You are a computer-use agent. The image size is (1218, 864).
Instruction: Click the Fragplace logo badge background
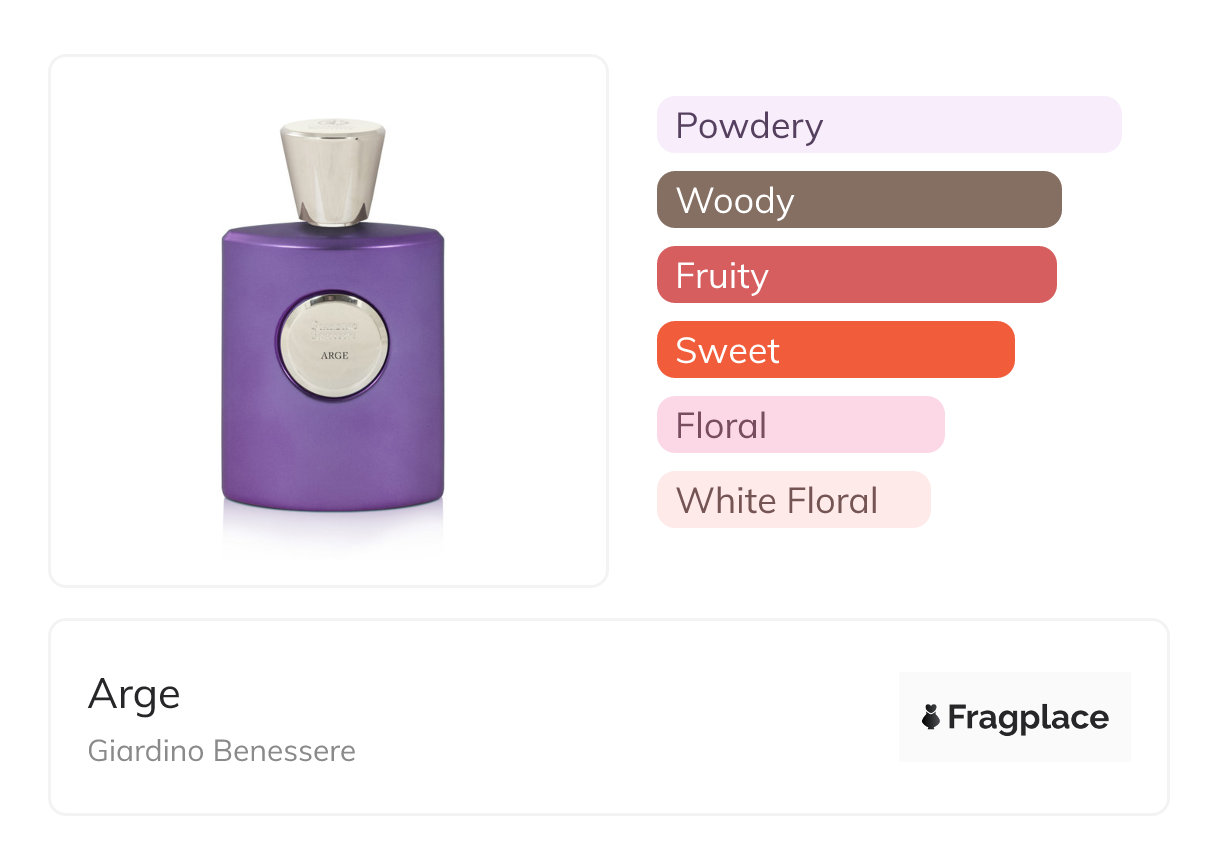coord(1015,716)
